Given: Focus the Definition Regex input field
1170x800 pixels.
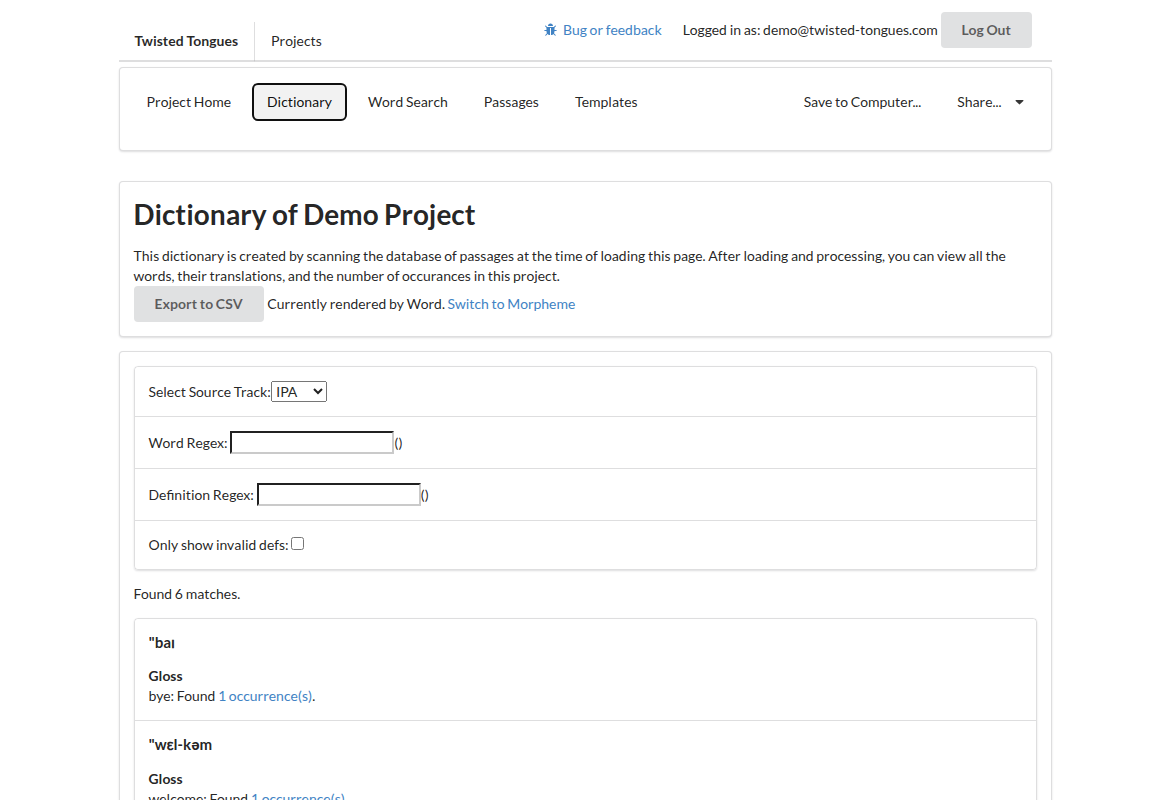Looking at the screenshot, I should [339, 495].
